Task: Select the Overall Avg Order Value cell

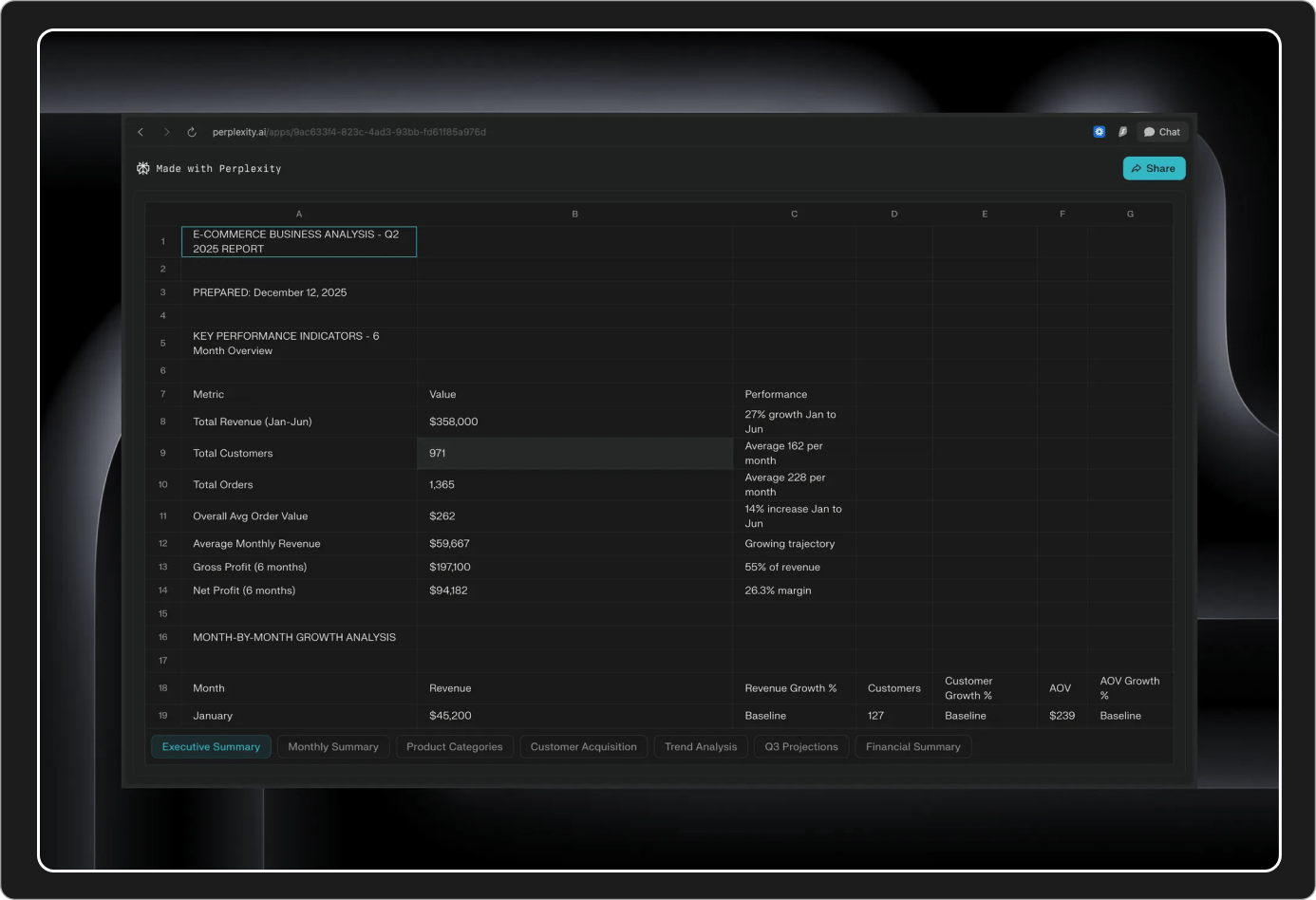Action: click(x=299, y=516)
